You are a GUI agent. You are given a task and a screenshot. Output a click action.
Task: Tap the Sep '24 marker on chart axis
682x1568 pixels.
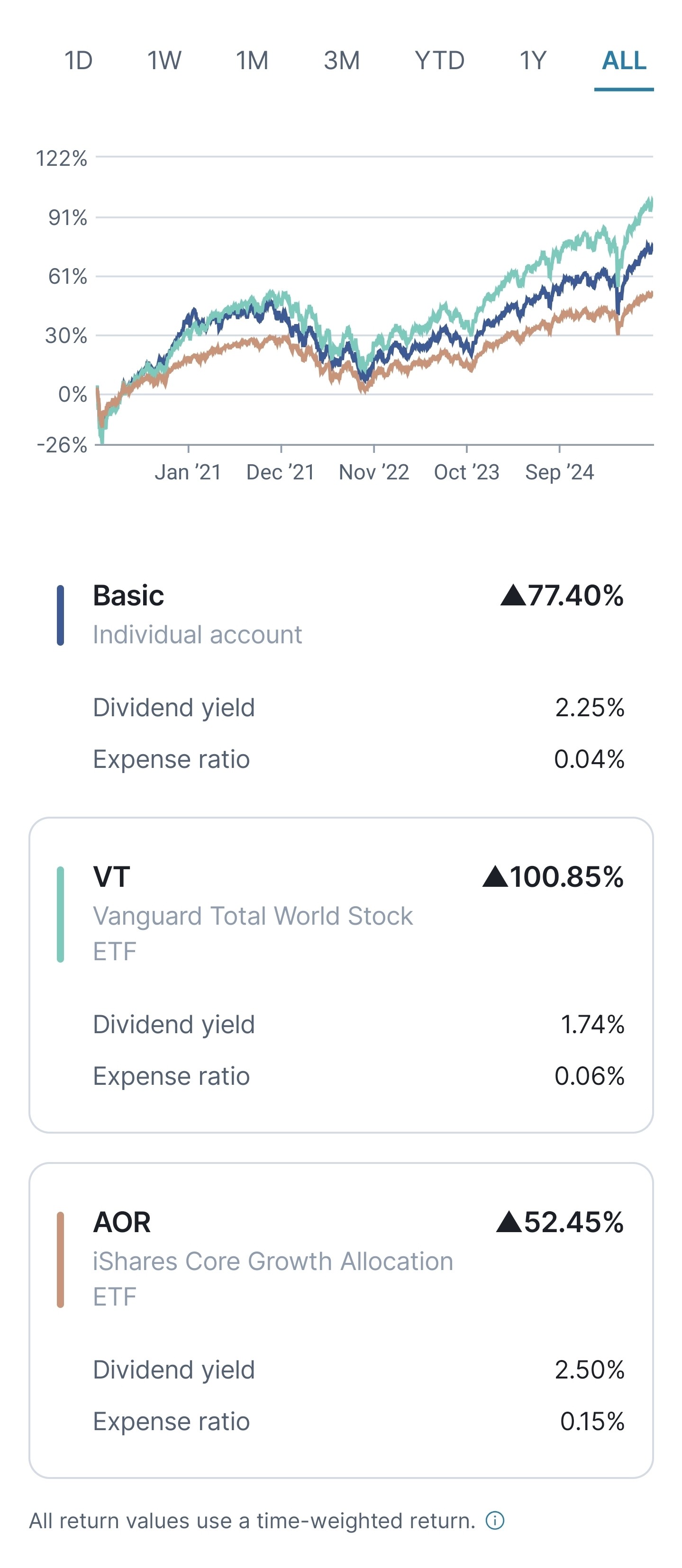[x=559, y=472]
